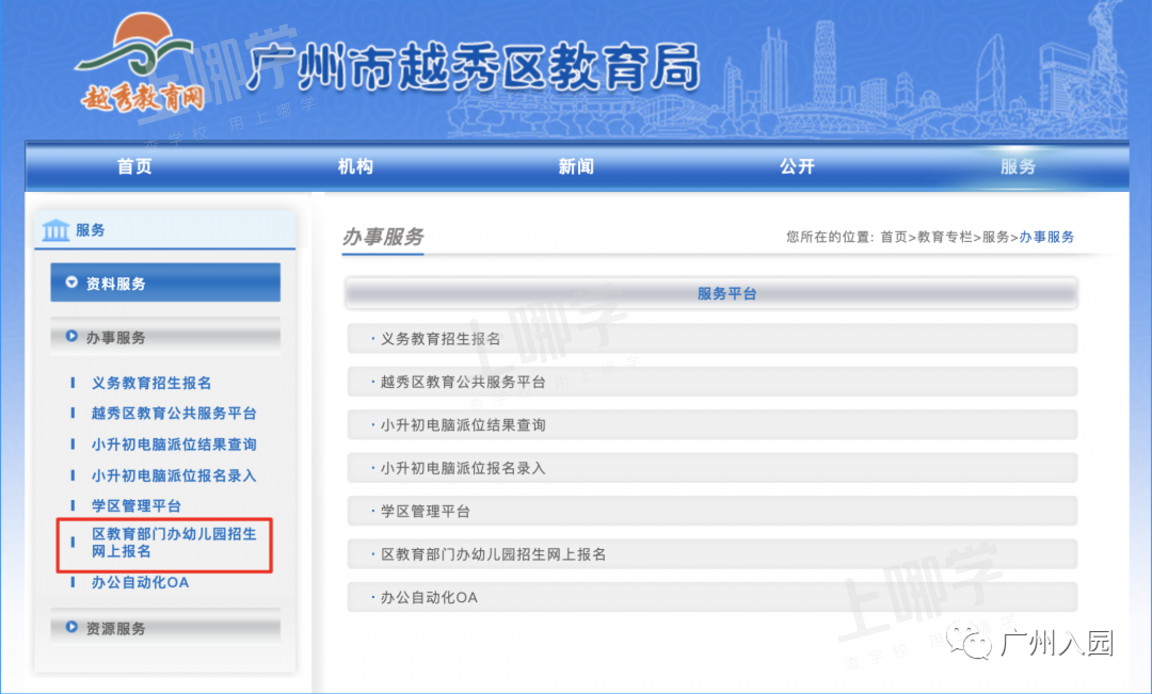Select 办公自动化OA in main list
Viewport: 1152px width, 694px height.
pos(712,597)
